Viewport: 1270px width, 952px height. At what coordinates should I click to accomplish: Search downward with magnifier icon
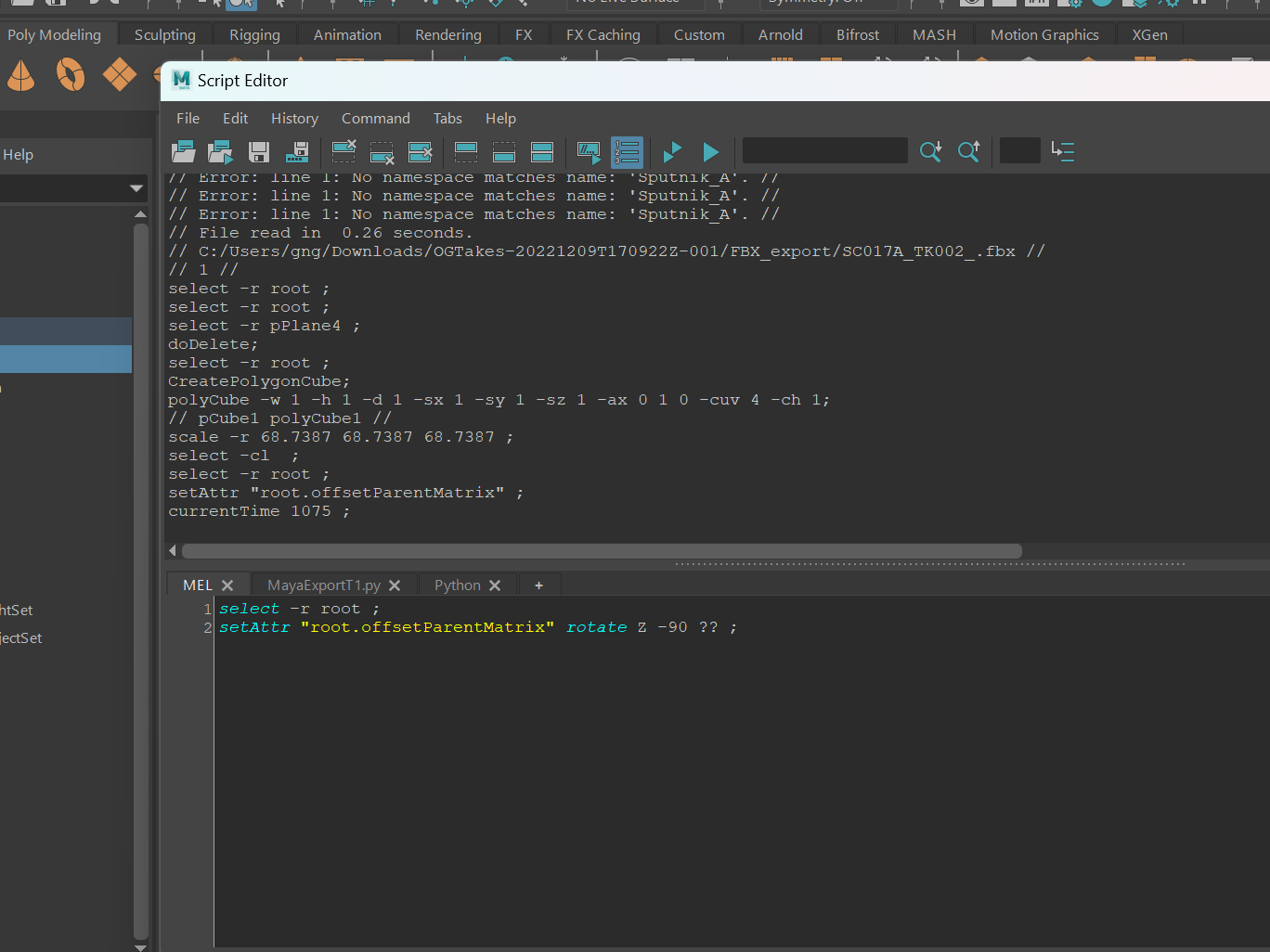pyautogui.click(x=930, y=151)
